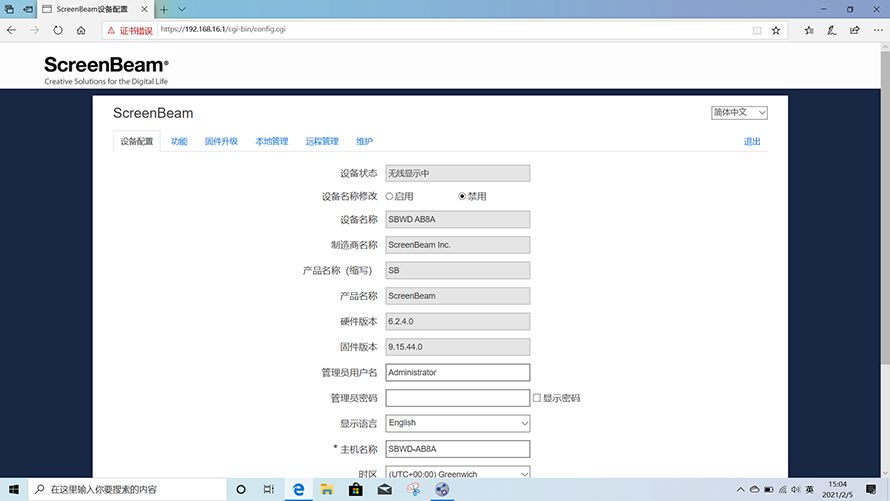This screenshot has height=501, width=890.
Task: Click the add notes pen icon
Action: pos(832,31)
